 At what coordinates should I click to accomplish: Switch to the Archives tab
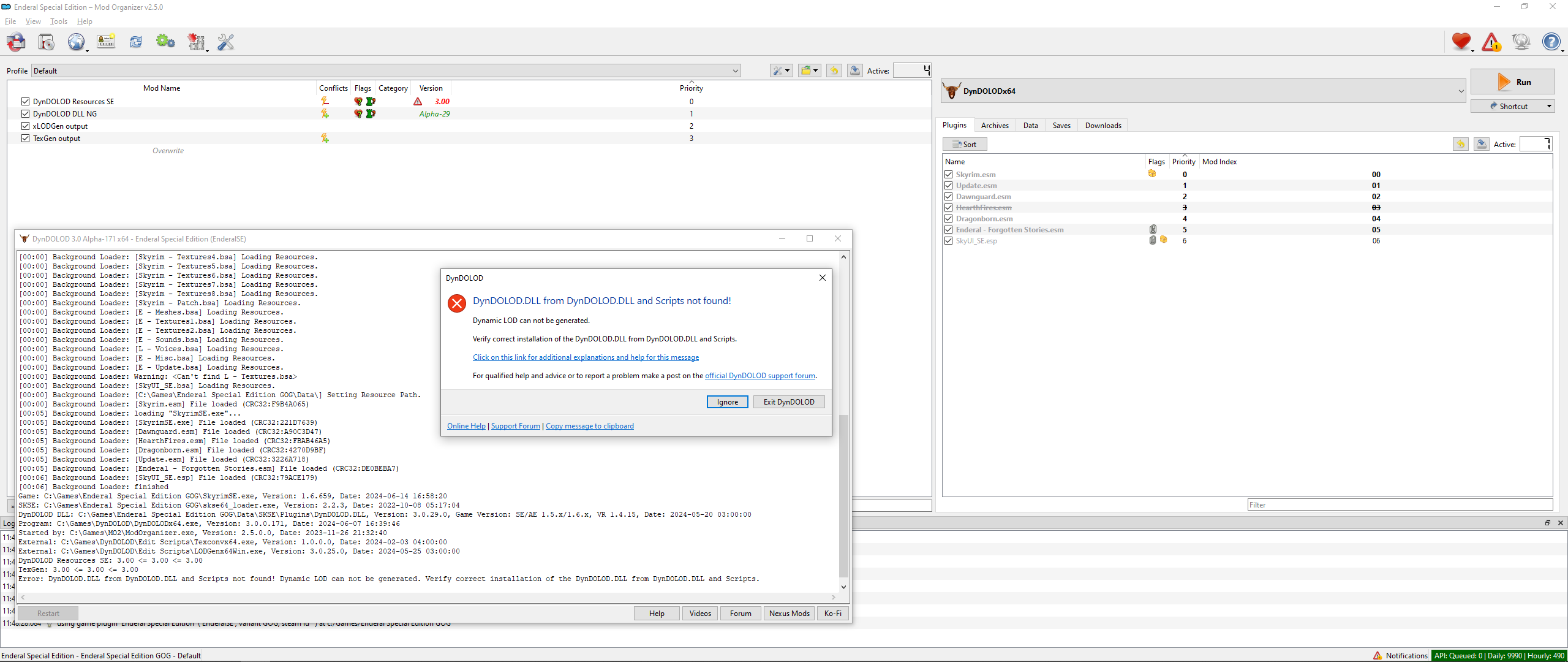coord(994,126)
